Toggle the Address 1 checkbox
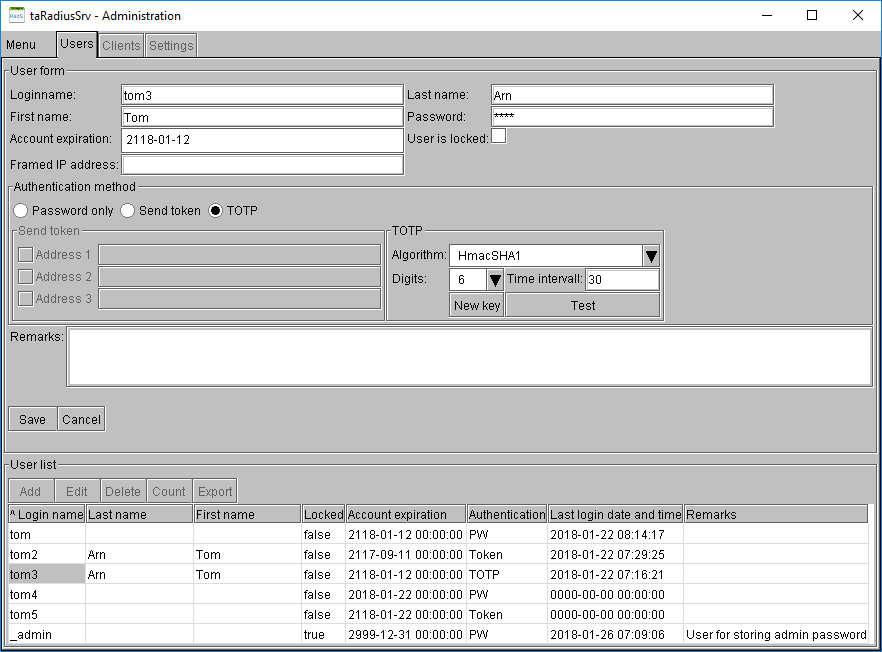This screenshot has height=652, width=882. [25, 255]
